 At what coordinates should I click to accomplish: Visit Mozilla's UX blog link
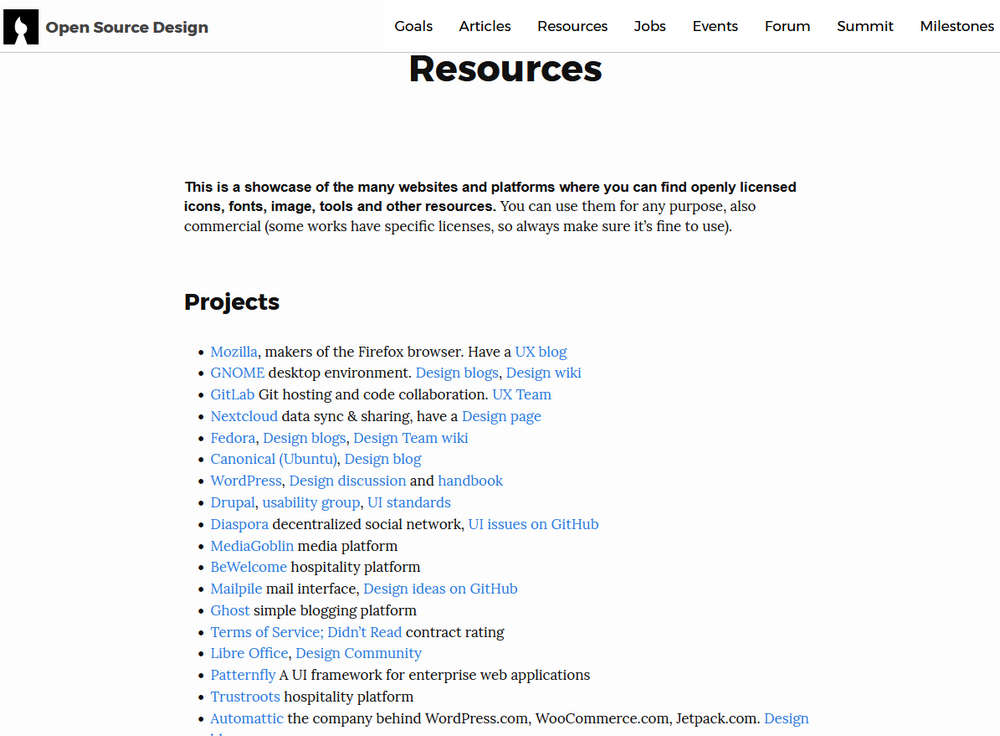tap(541, 351)
